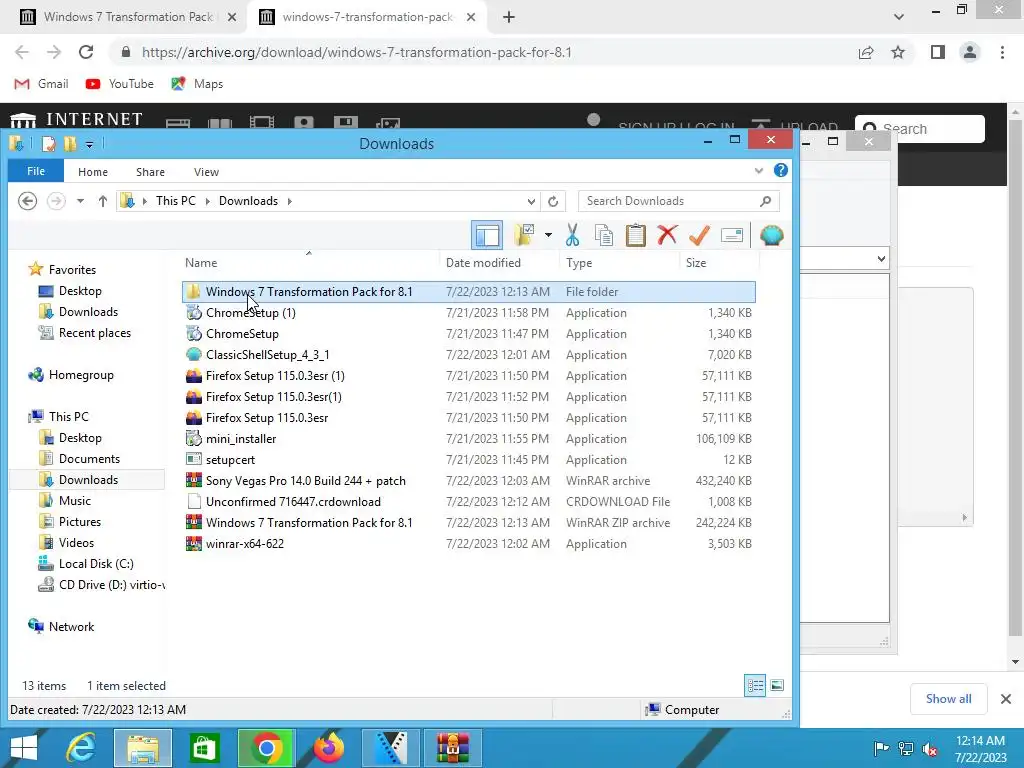Click the folder options toolbar icon
Screen dimensions: 1024x768
tap(524, 235)
